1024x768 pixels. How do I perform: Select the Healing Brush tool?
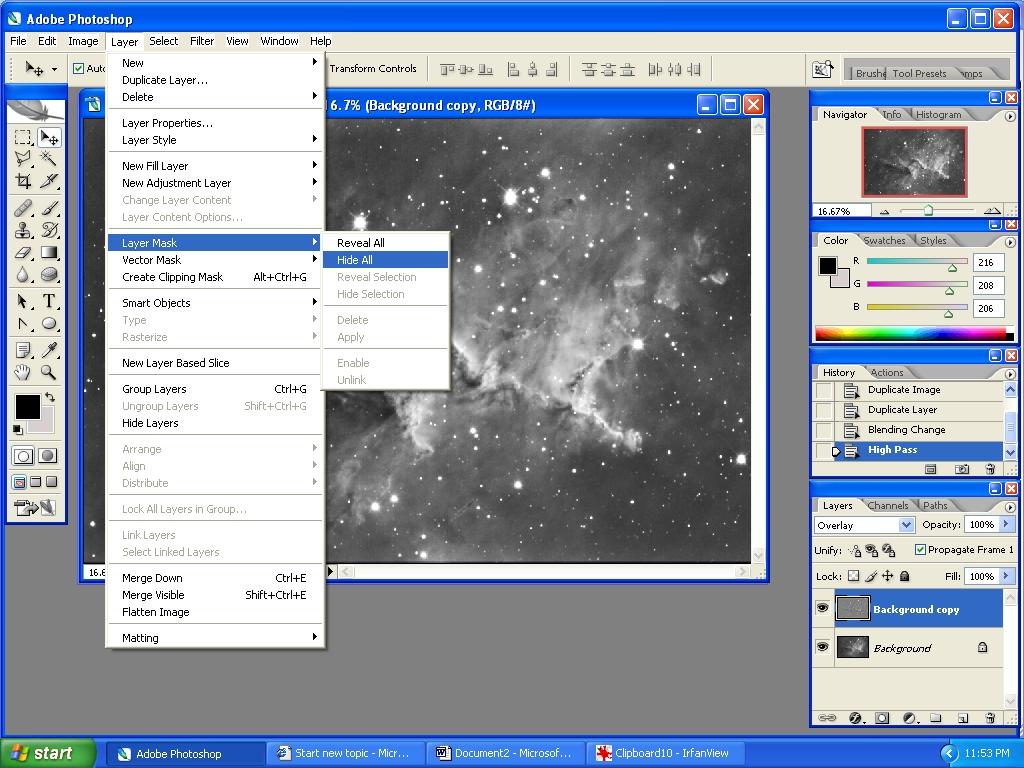tap(24, 208)
